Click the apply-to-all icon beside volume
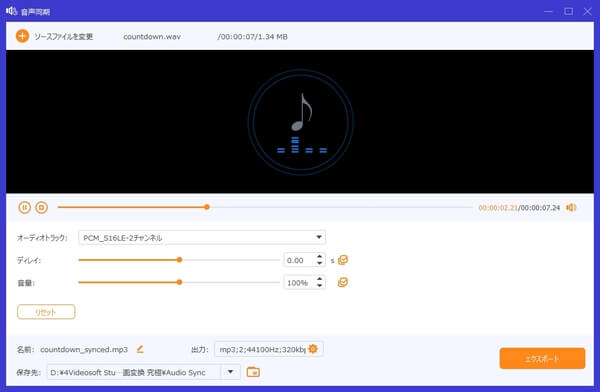The image size is (600, 392). (343, 283)
